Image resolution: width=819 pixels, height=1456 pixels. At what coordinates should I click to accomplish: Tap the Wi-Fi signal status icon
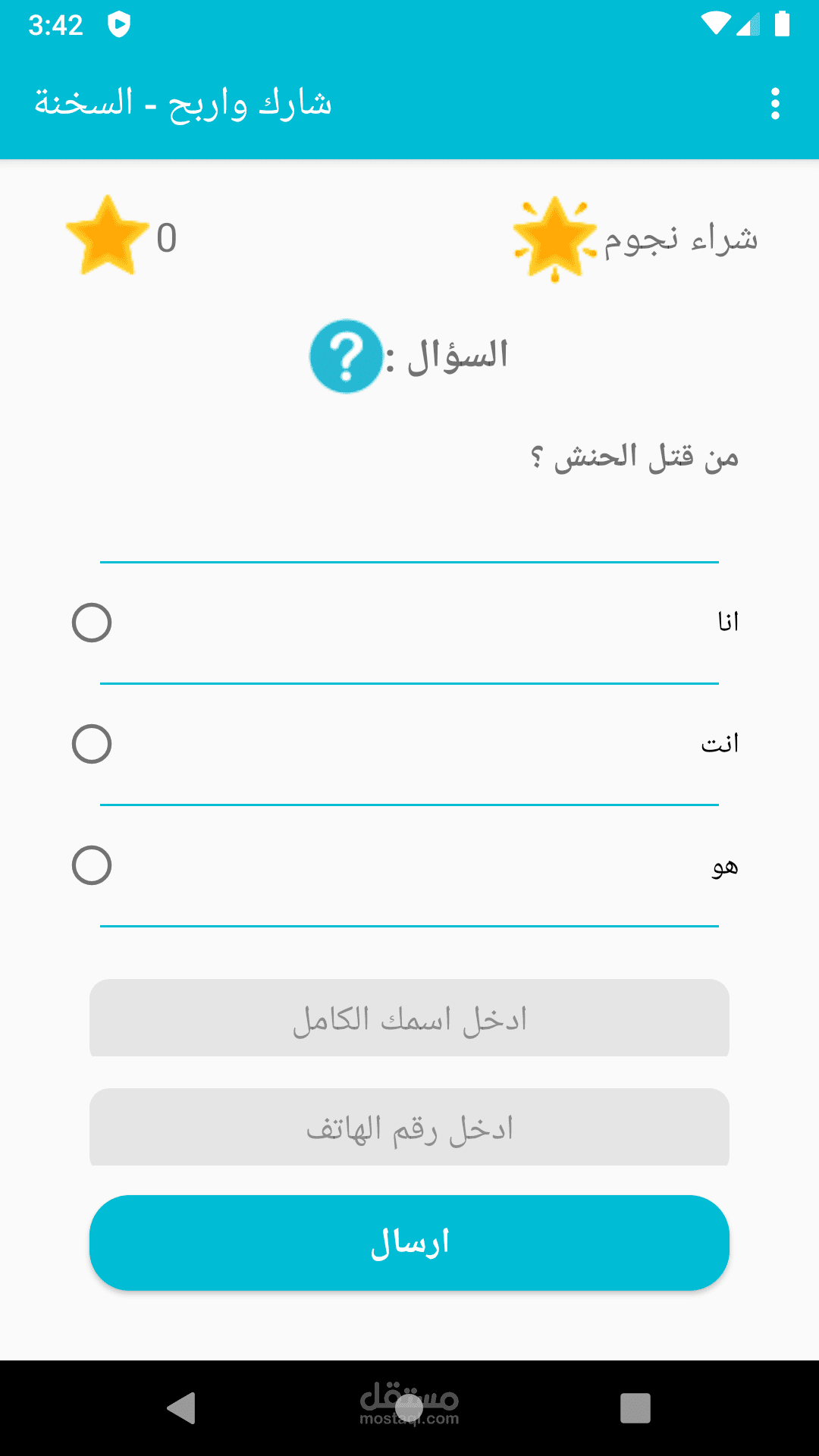coord(715,24)
